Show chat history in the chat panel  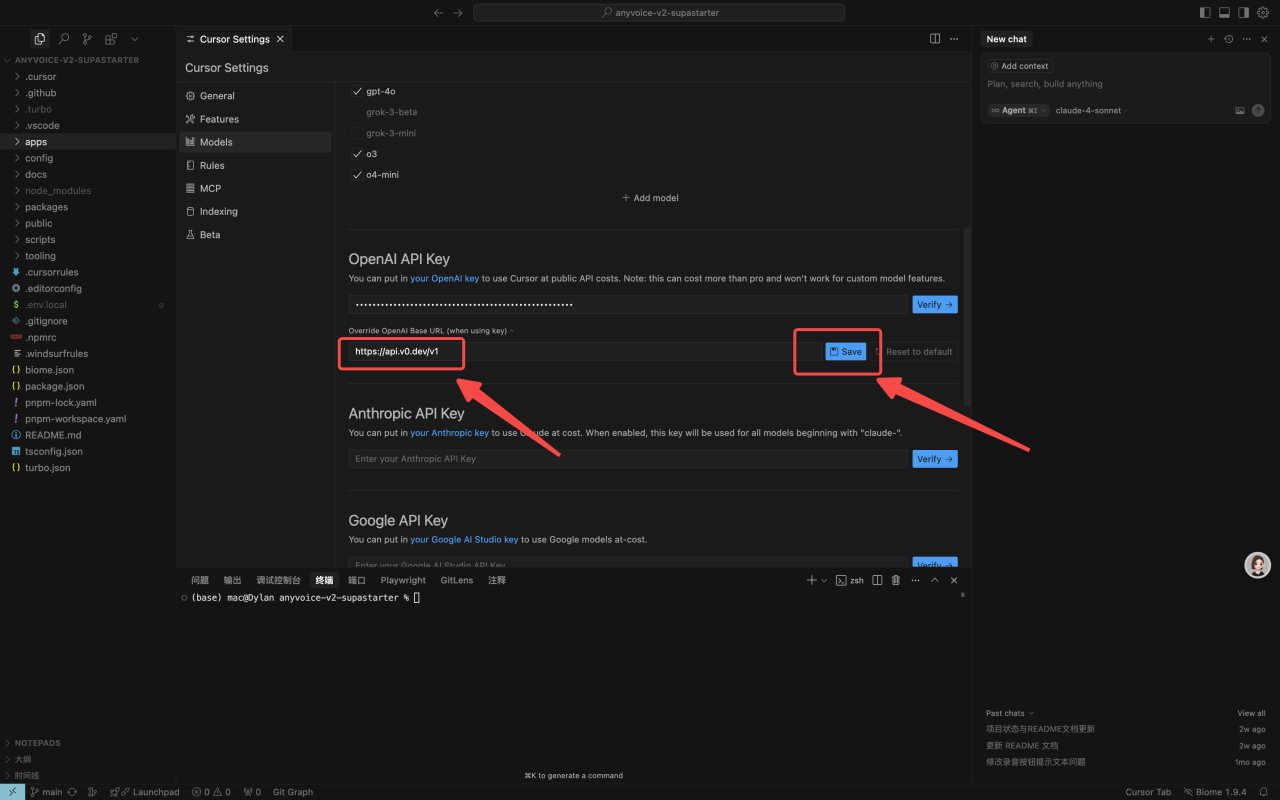coord(1228,39)
